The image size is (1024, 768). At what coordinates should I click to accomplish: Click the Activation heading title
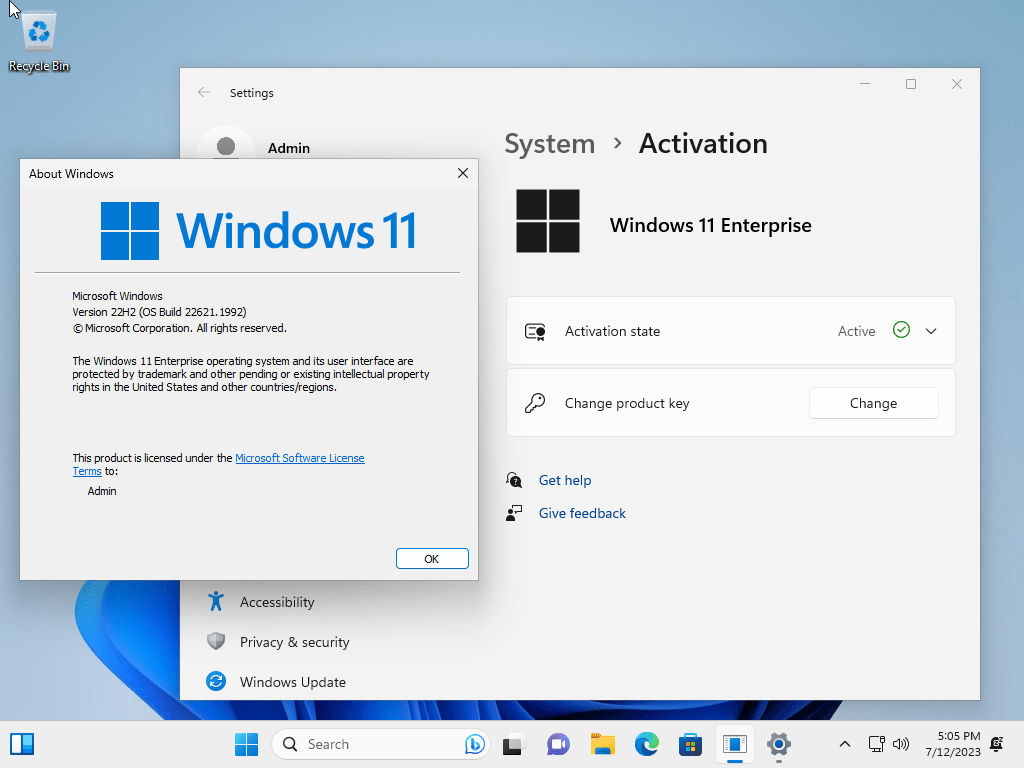703,144
